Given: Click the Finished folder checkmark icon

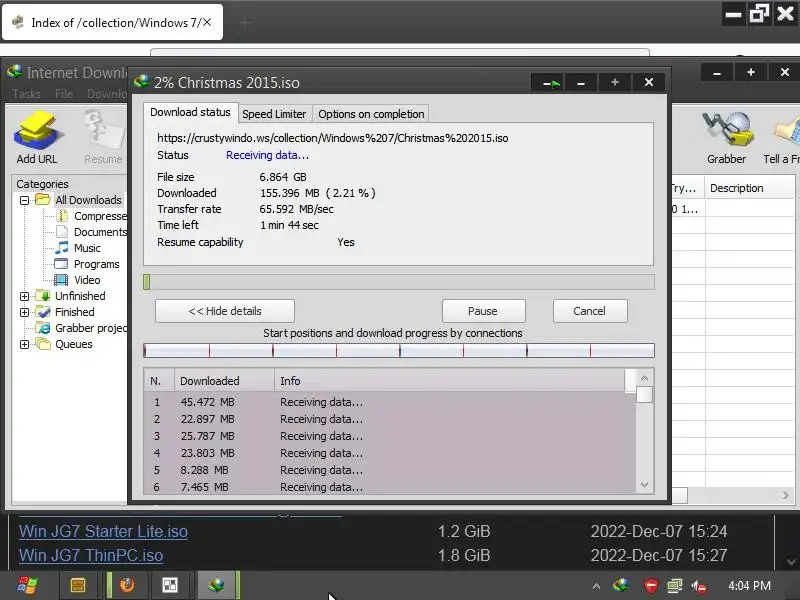Looking at the screenshot, I should click(x=43, y=312).
